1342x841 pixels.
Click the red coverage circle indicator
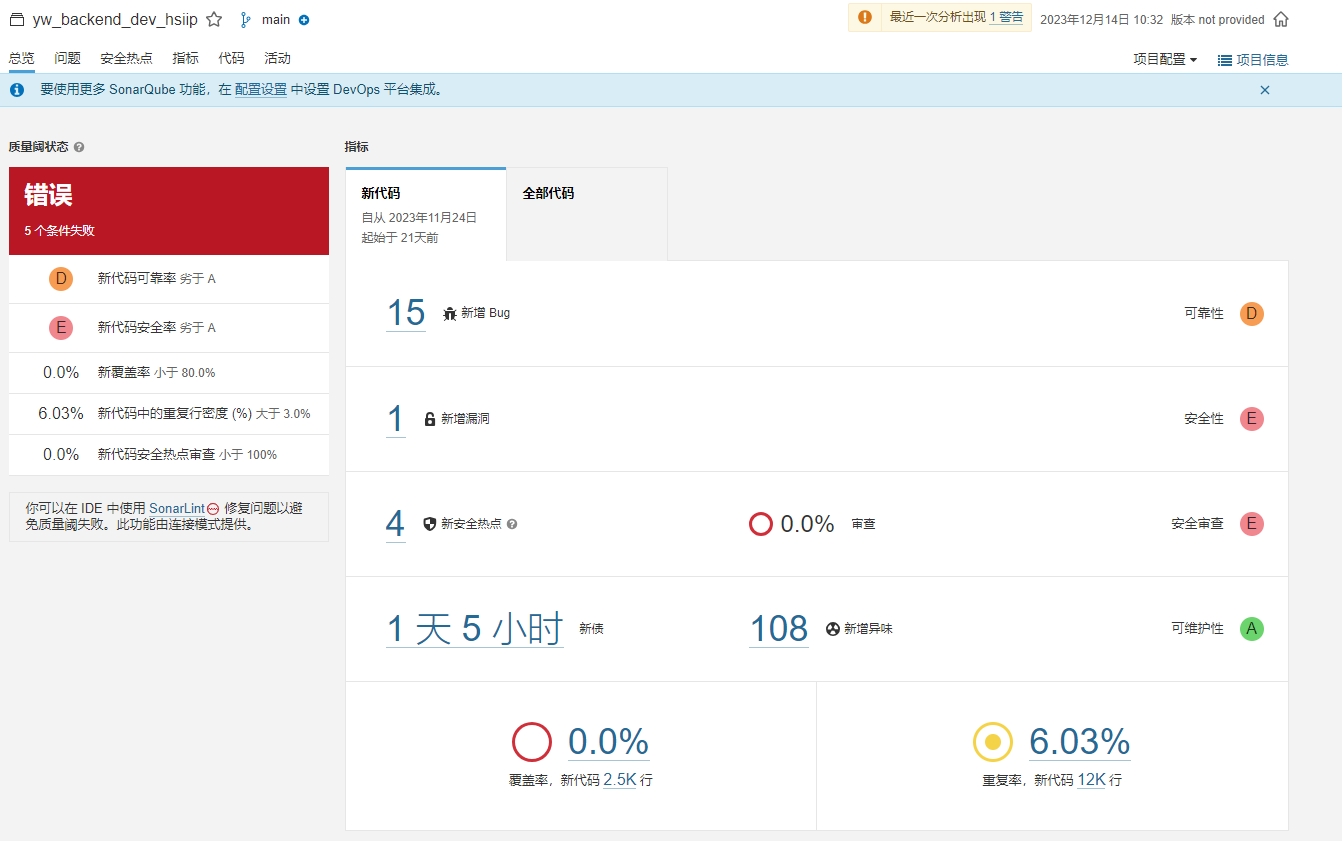(x=532, y=743)
